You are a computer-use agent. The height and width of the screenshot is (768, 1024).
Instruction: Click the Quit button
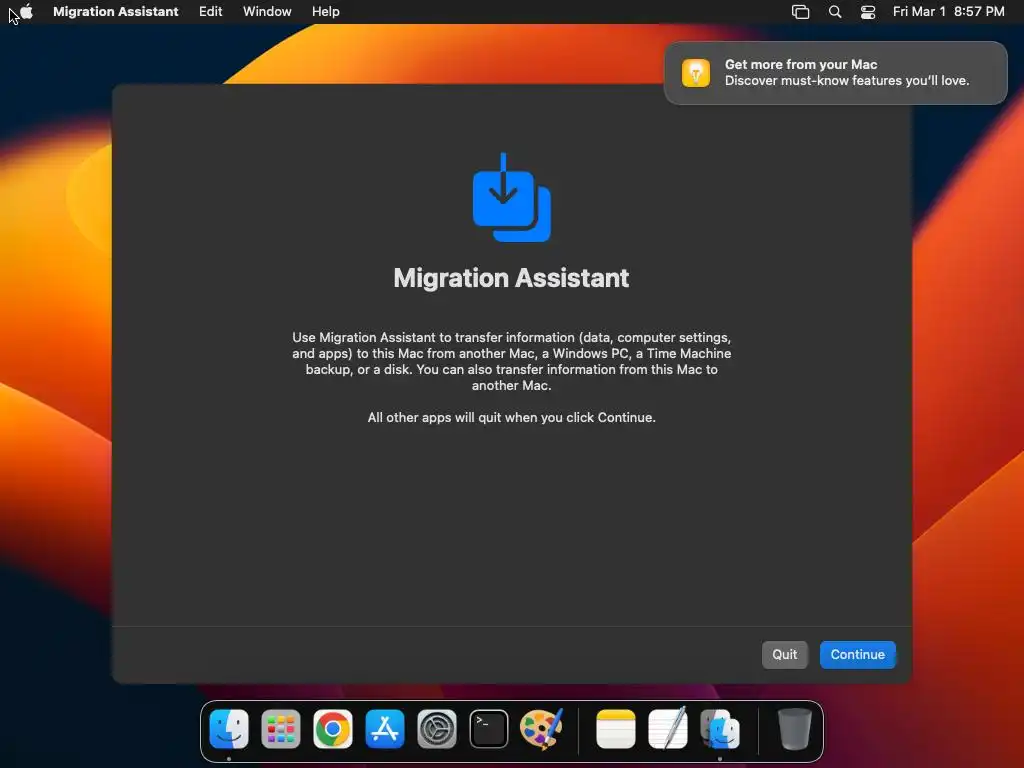point(784,654)
